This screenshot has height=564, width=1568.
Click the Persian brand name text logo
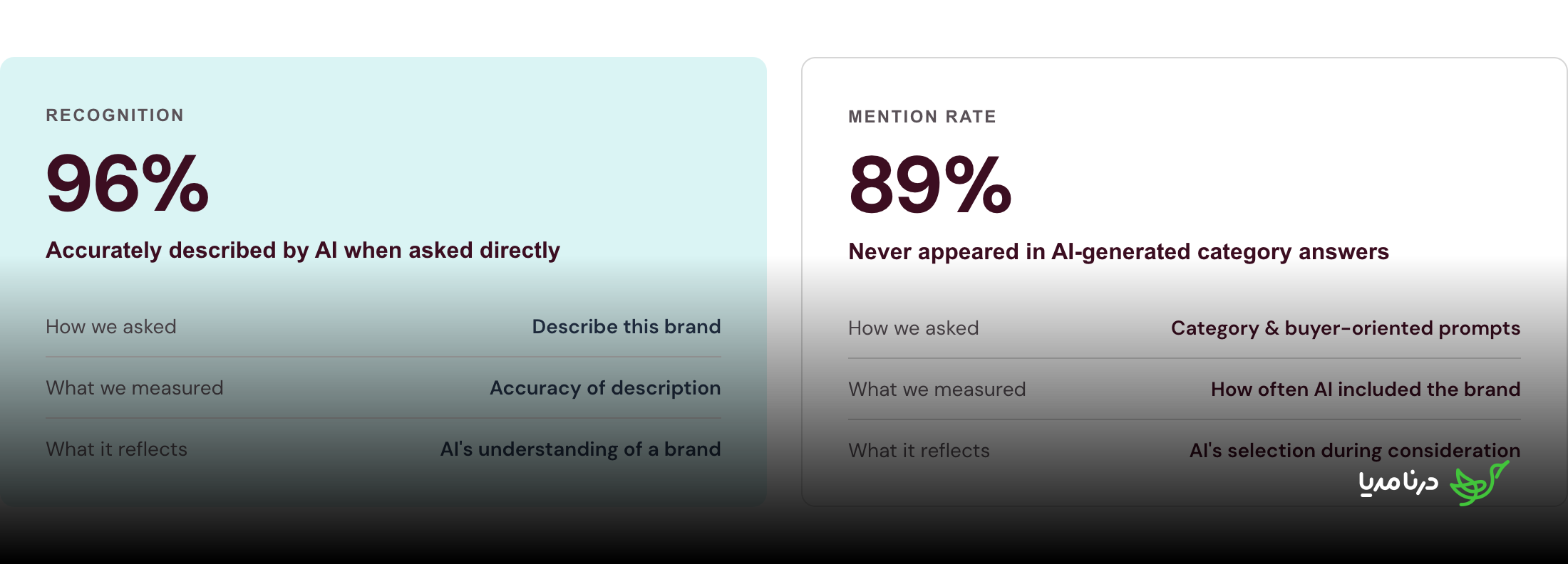pos(1398,483)
